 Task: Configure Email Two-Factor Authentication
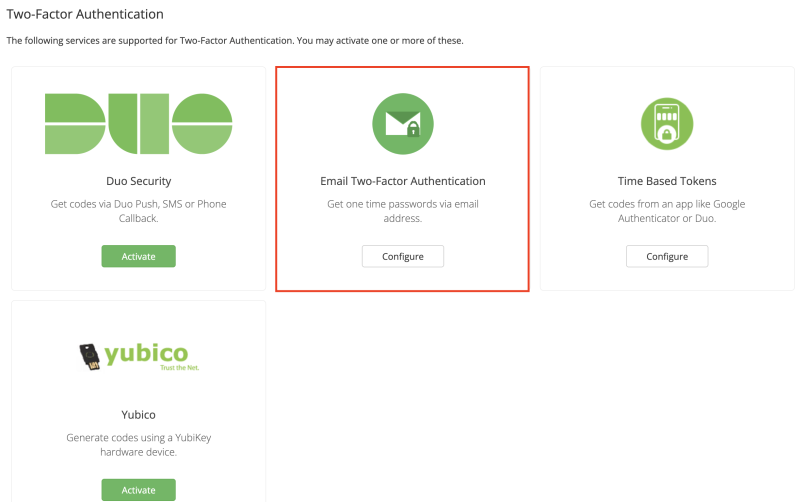coord(402,256)
